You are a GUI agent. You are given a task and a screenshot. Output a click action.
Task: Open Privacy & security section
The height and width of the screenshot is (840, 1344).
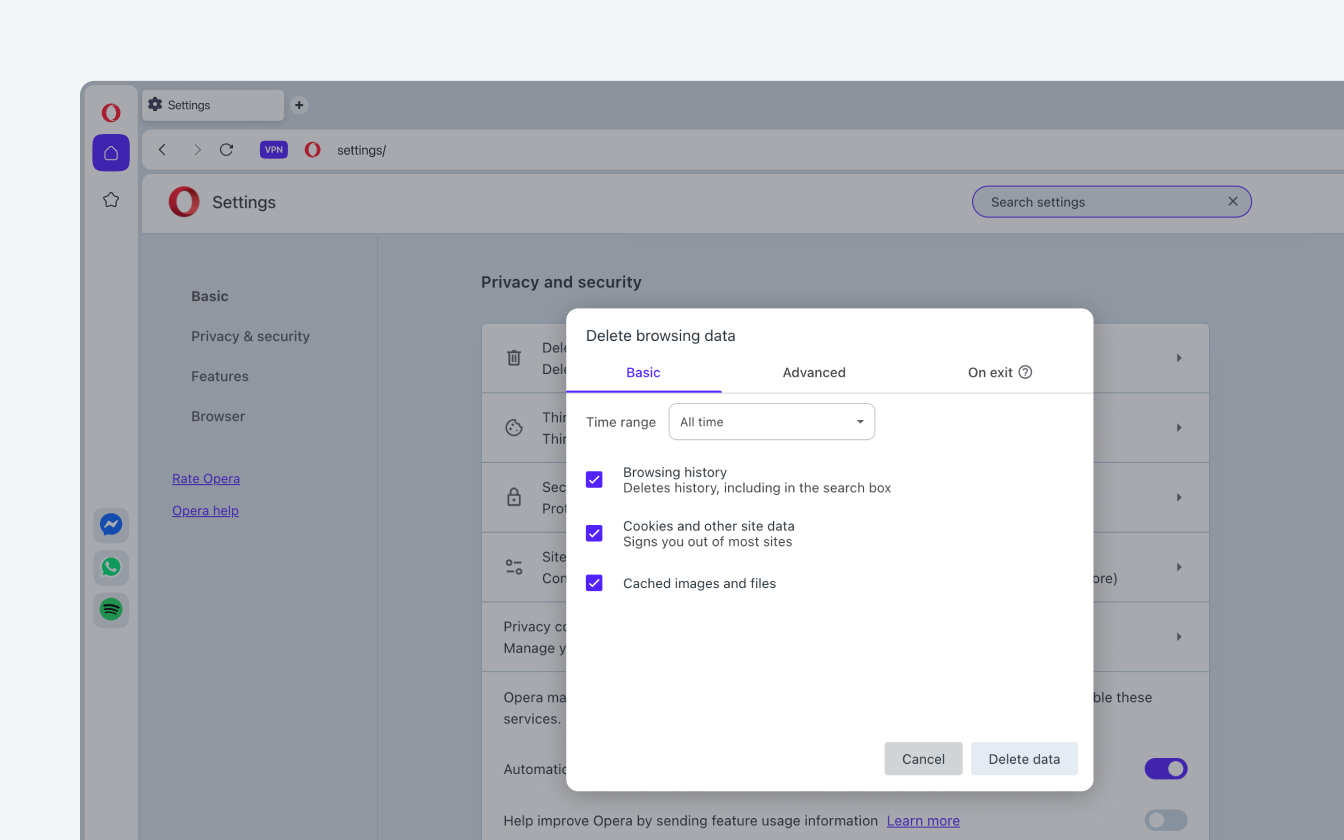coord(250,336)
